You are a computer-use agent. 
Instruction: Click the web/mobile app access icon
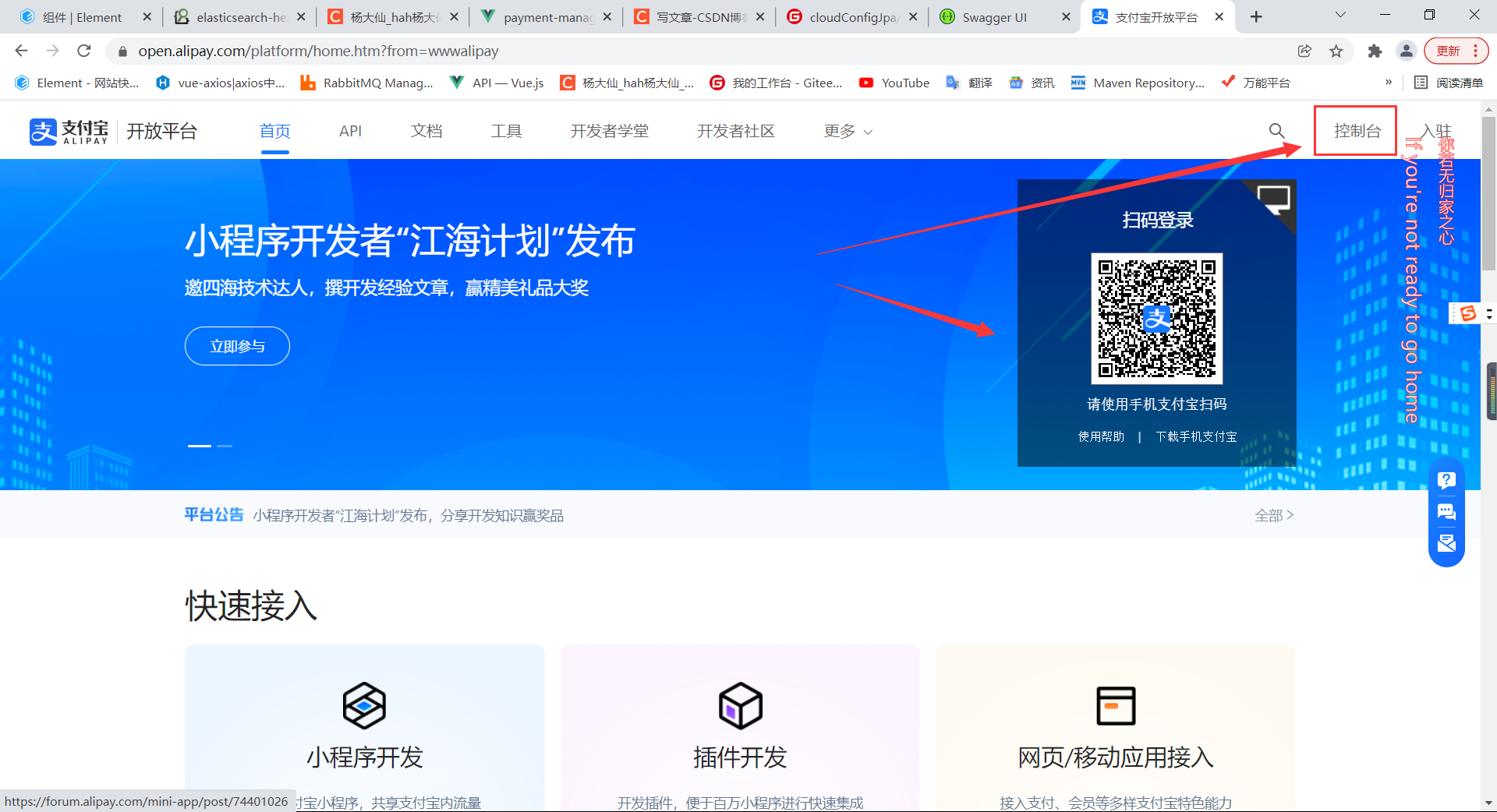point(1116,706)
